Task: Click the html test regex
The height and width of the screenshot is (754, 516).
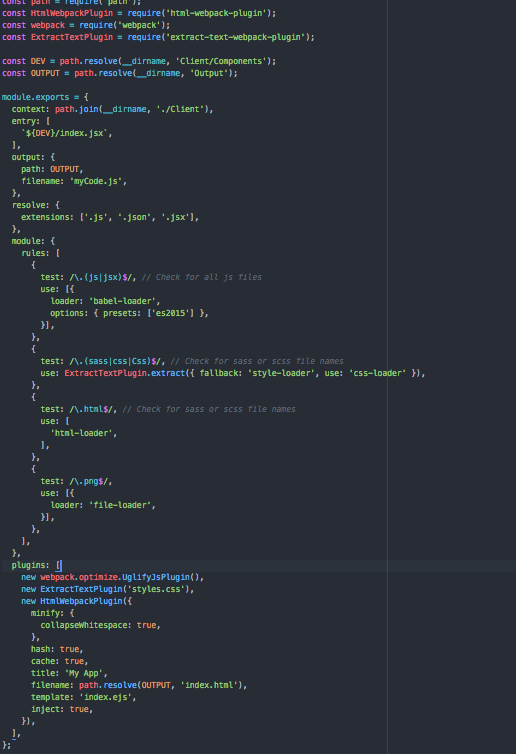Action: click(91, 409)
